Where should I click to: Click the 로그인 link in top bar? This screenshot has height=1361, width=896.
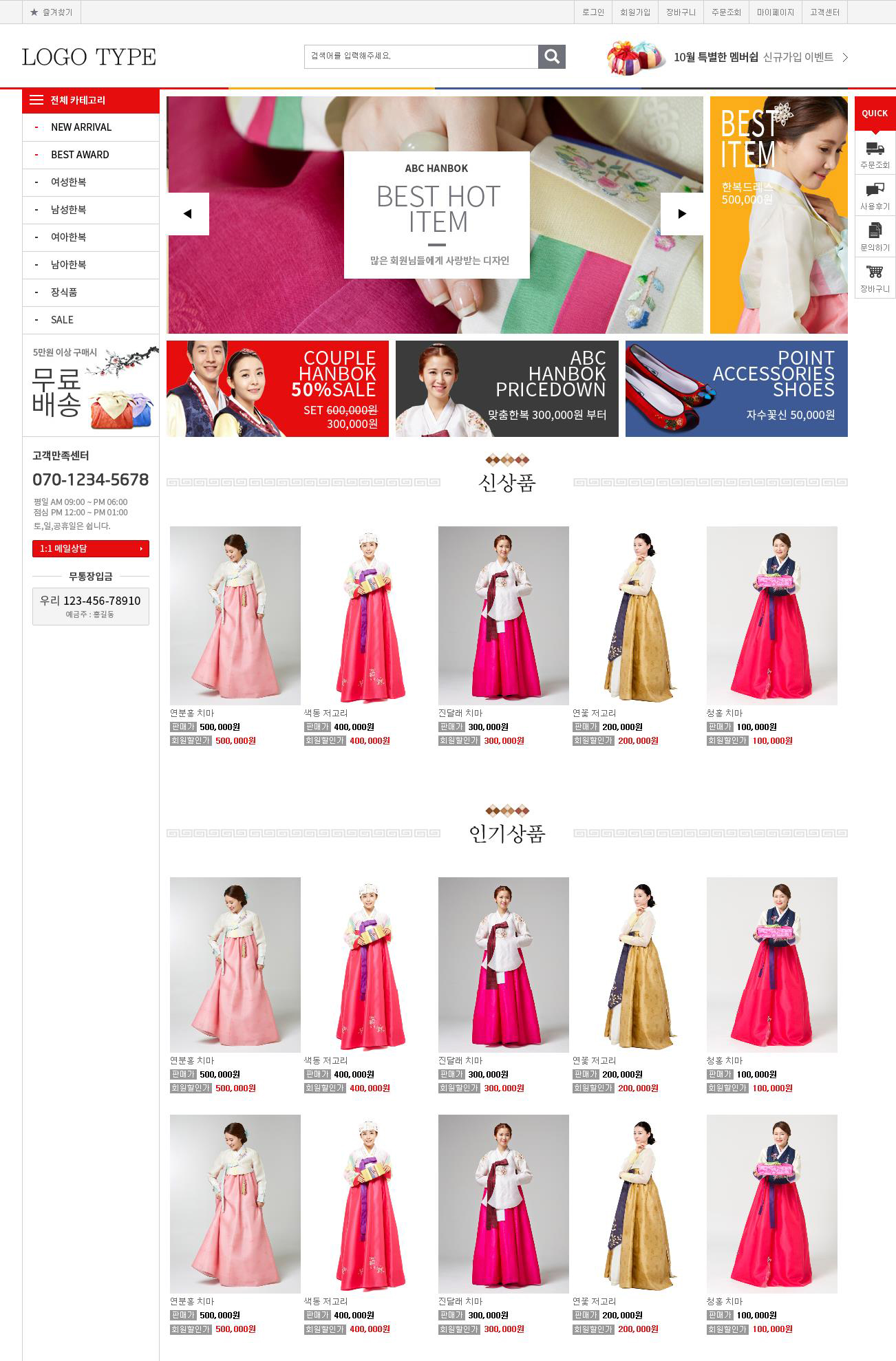593,12
